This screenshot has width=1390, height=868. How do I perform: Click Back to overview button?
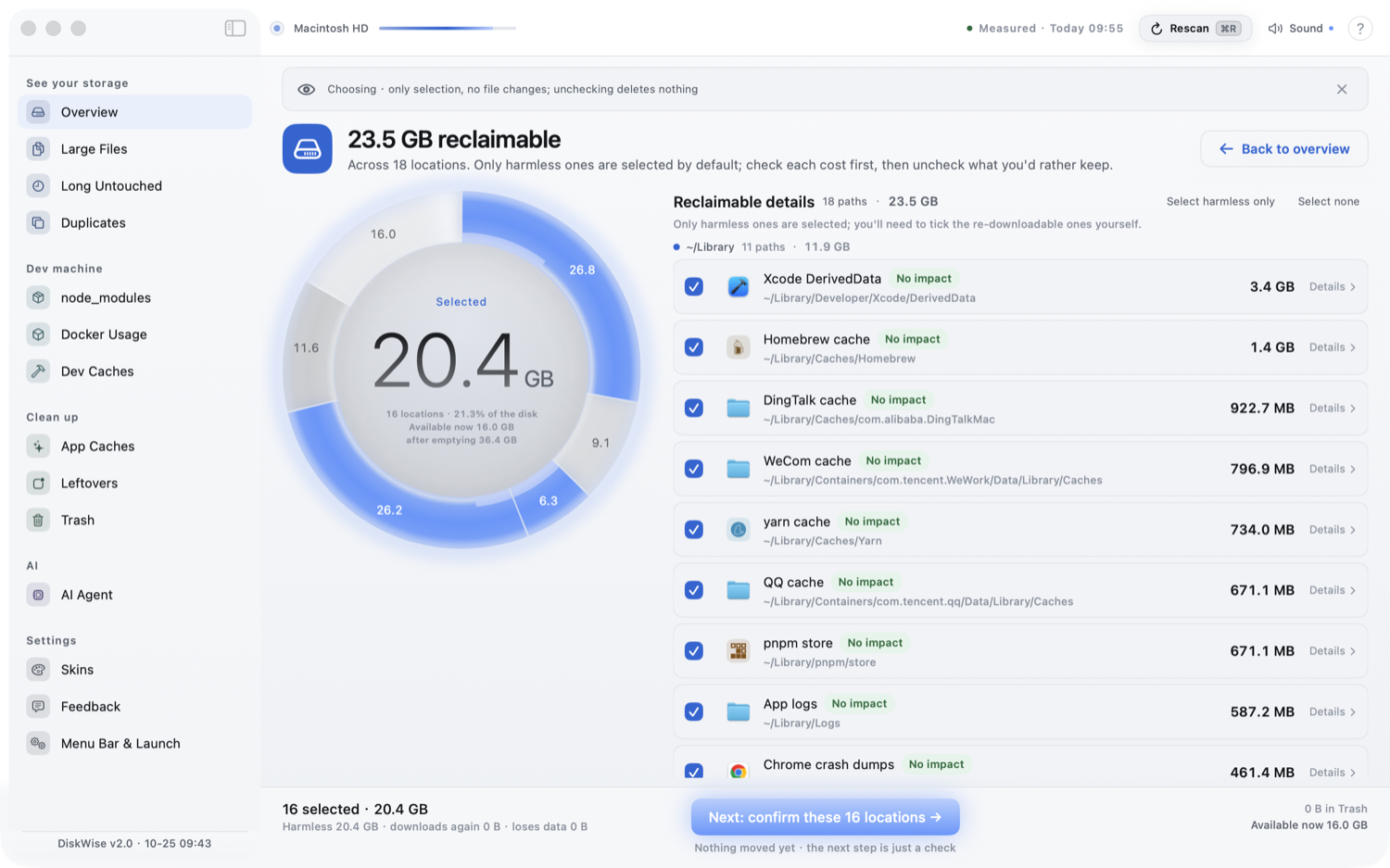[1283, 149]
